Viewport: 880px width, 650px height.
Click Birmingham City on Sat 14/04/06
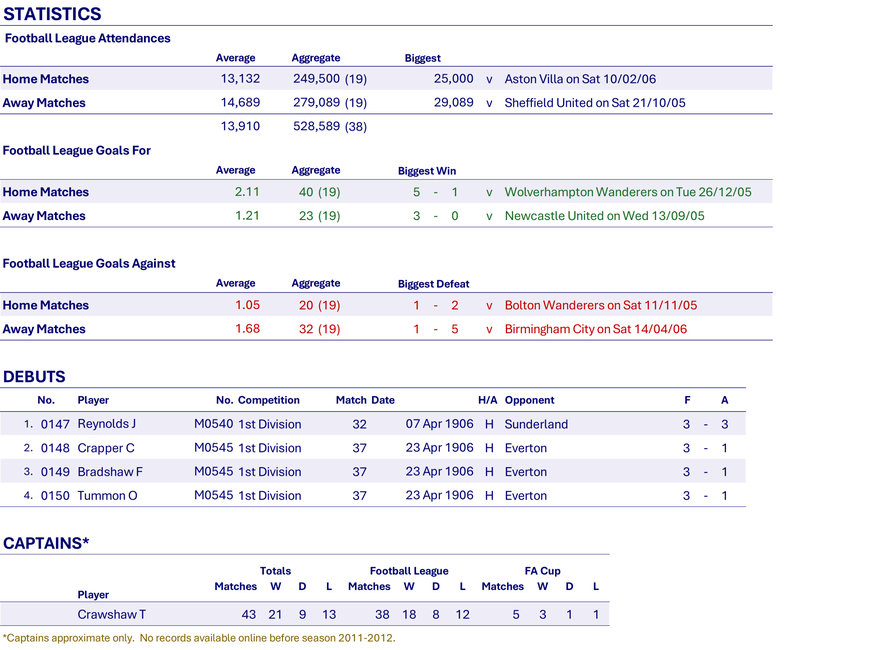pyautogui.click(x=595, y=329)
